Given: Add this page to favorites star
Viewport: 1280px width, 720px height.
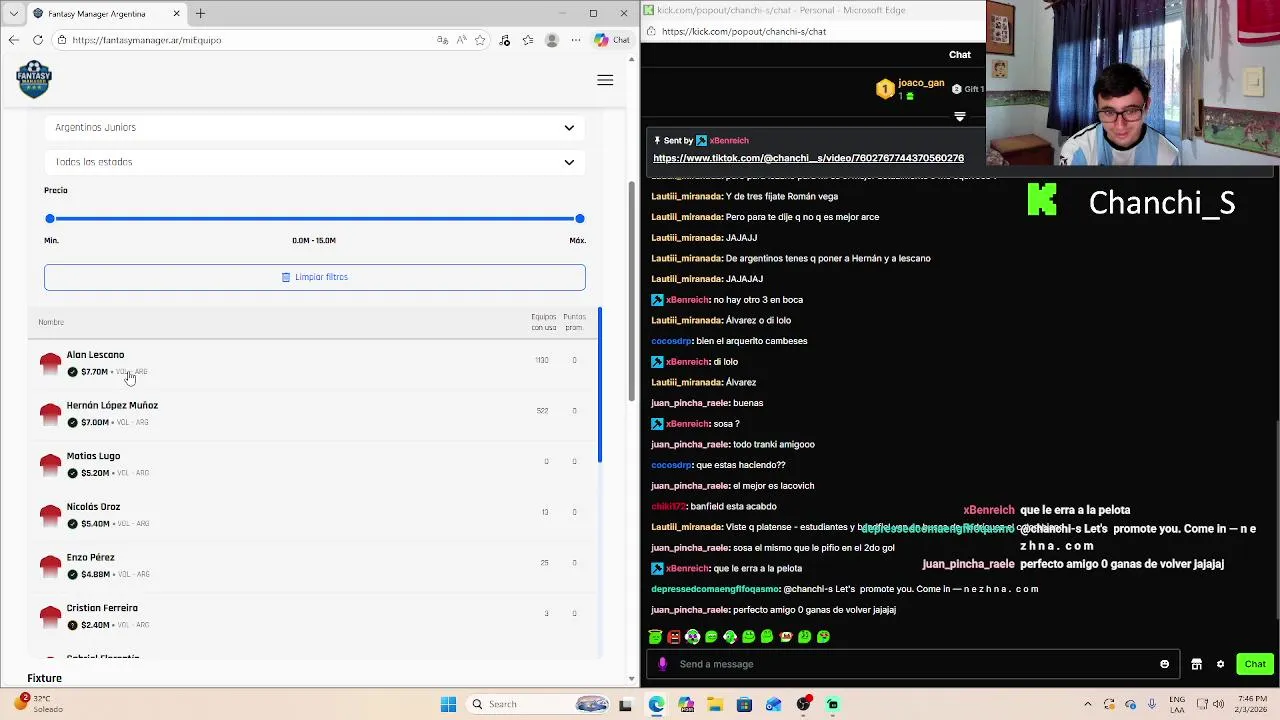Looking at the screenshot, I should click(480, 40).
